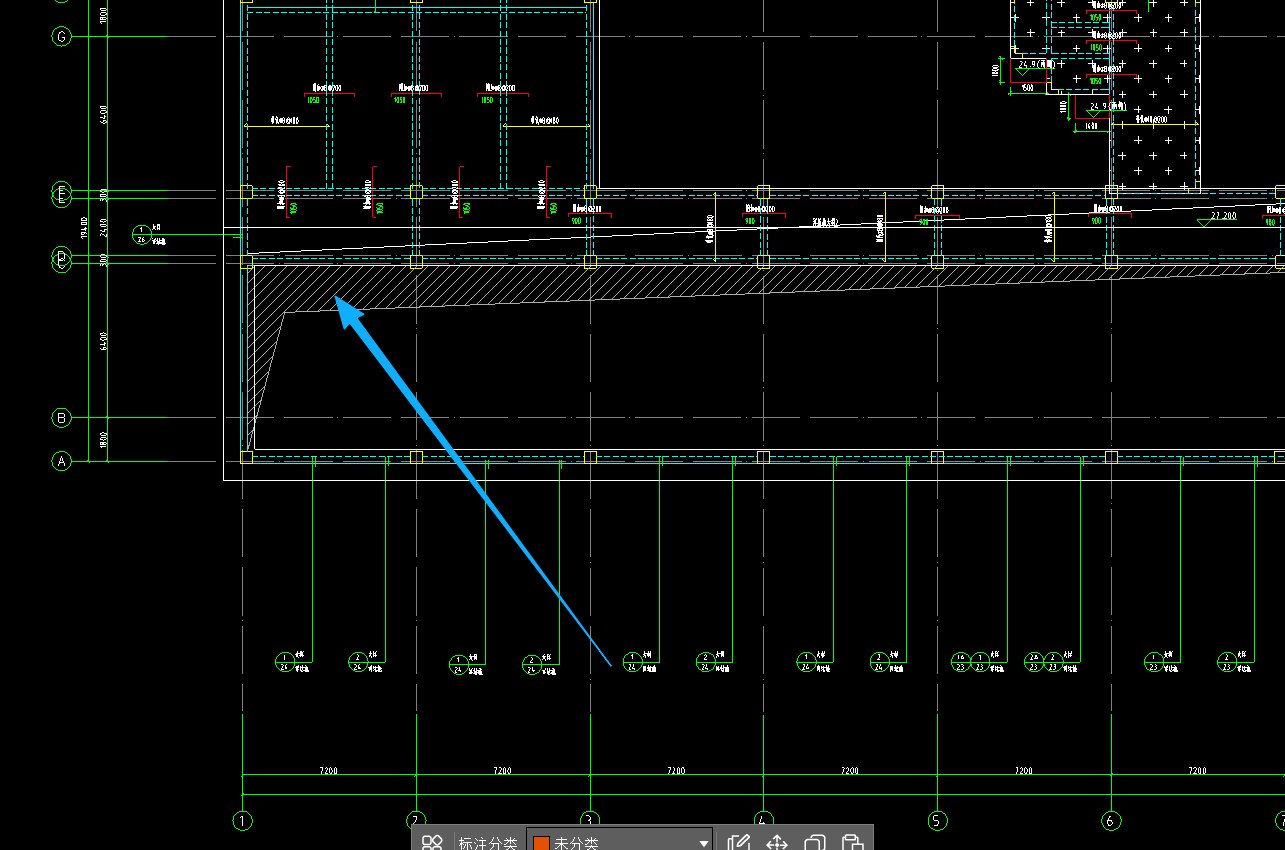
Task: Click the edit annotation pencil icon
Action: (x=739, y=843)
